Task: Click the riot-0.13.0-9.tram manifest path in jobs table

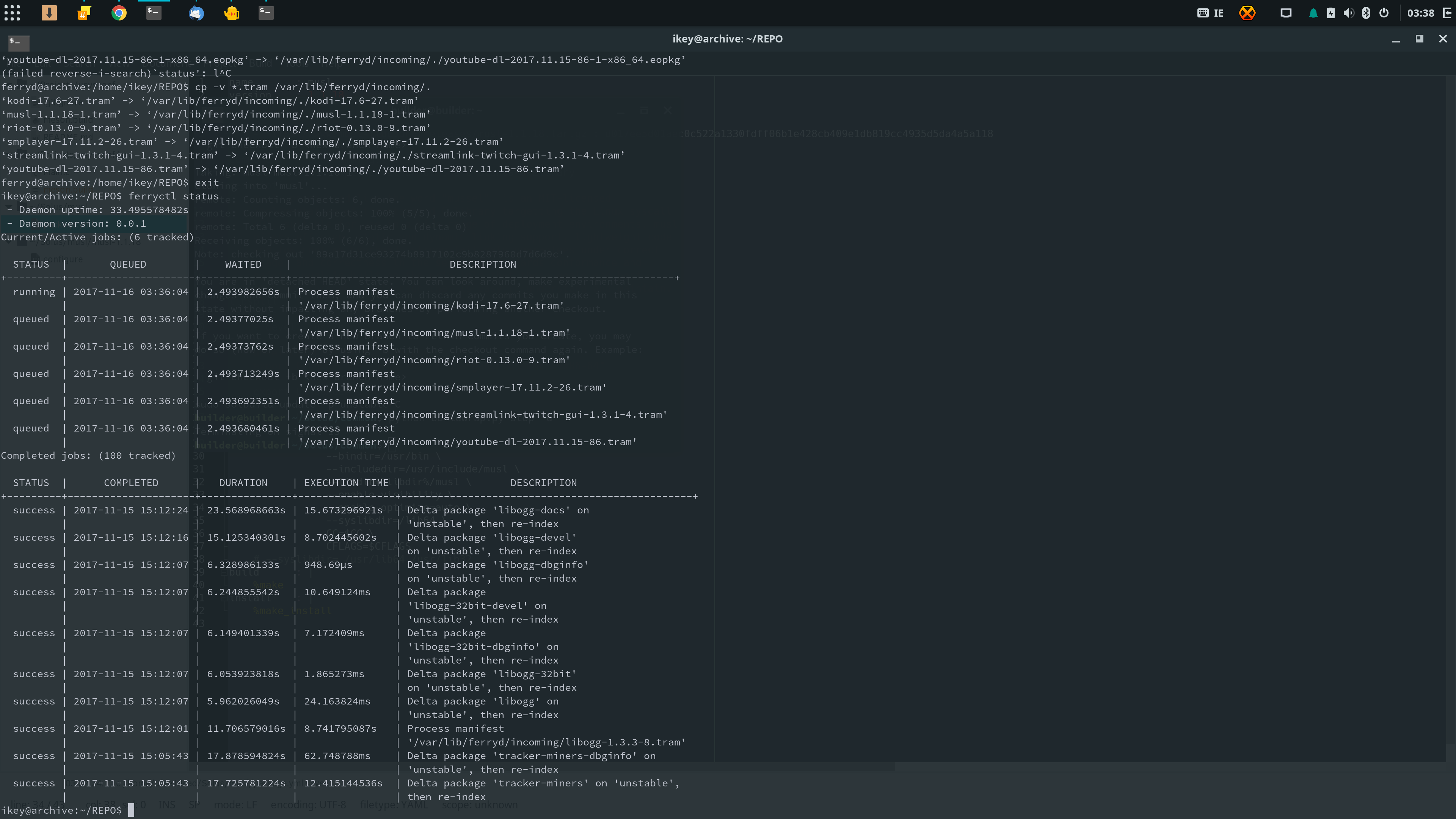Action: (x=434, y=359)
